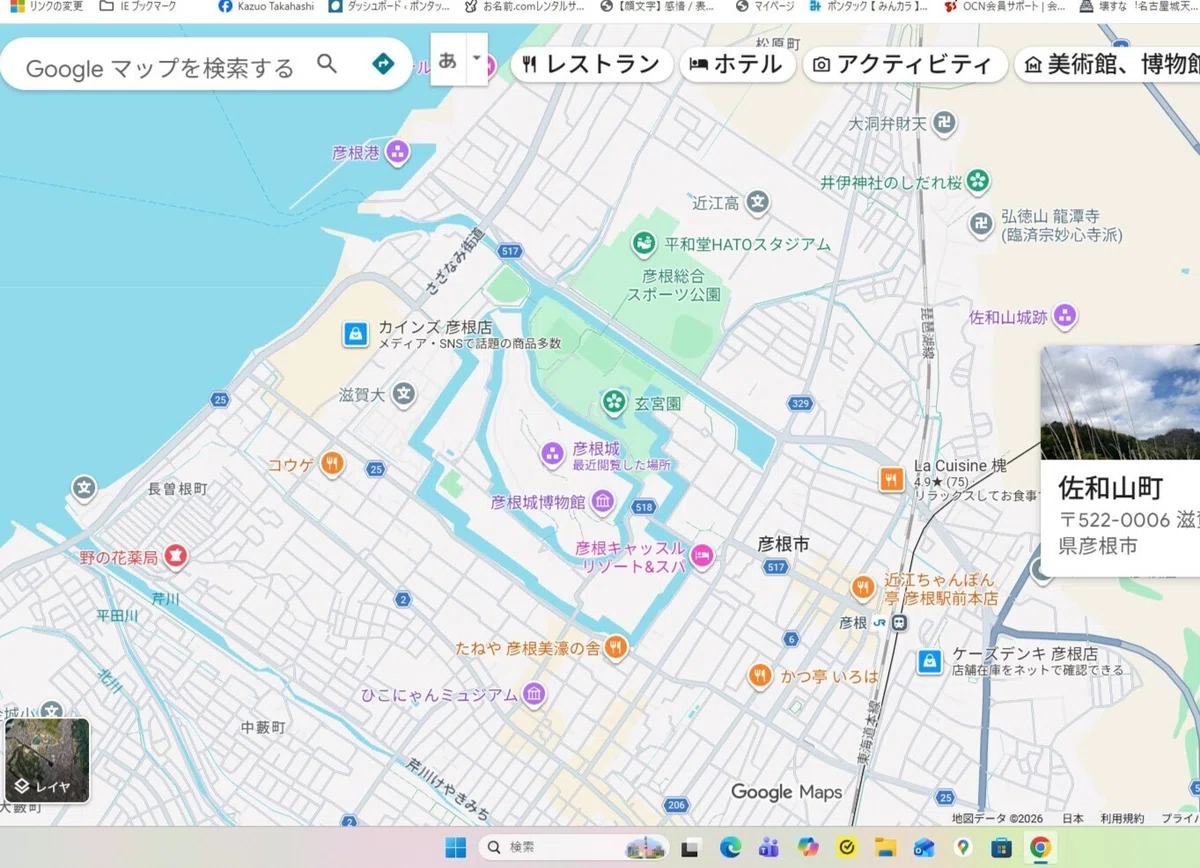This screenshot has height=868, width=1200.
Task: Open Microsoft Edge from the taskbar
Action: (731, 847)
